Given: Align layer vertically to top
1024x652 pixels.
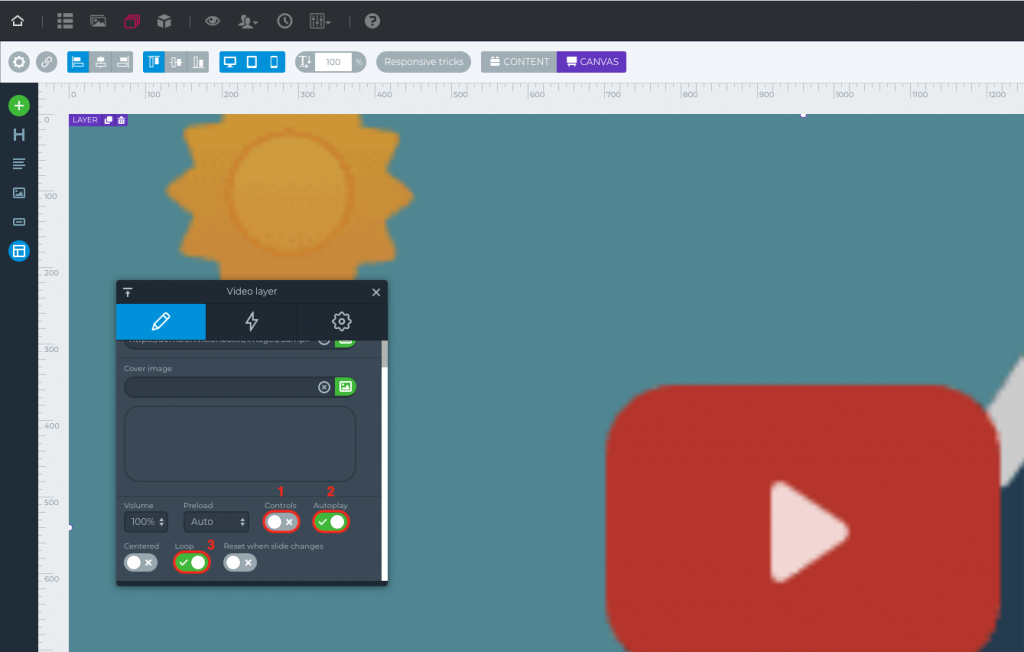Looking at the screenshot, I should tap(153, 62).
